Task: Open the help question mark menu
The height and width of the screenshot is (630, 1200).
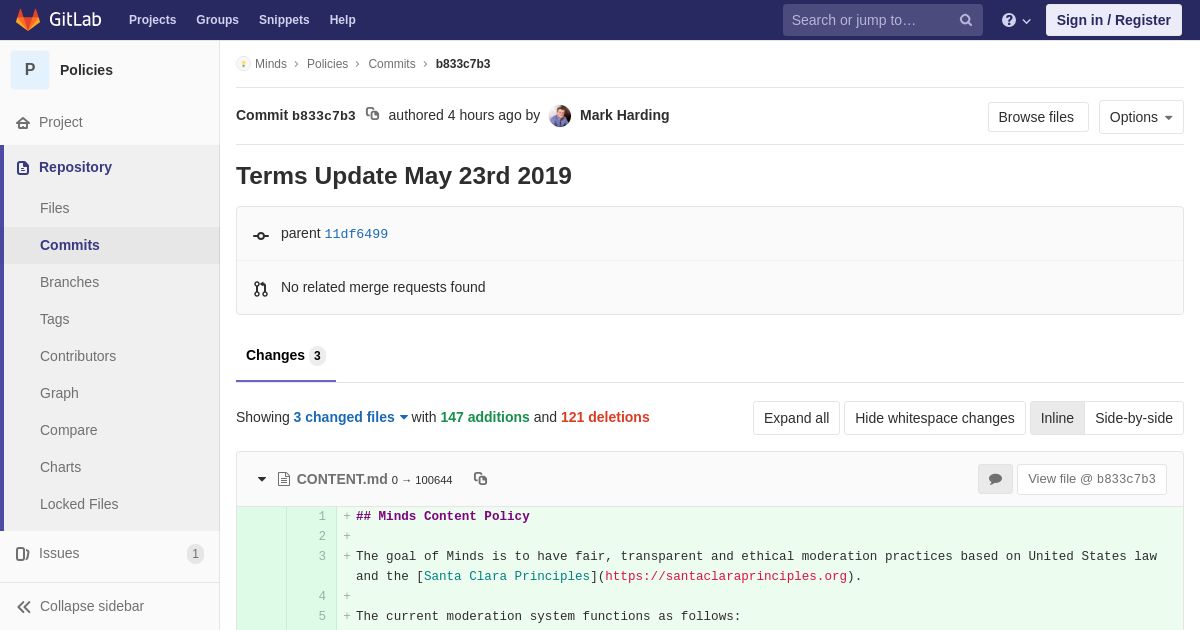Action: [1016, 20]
